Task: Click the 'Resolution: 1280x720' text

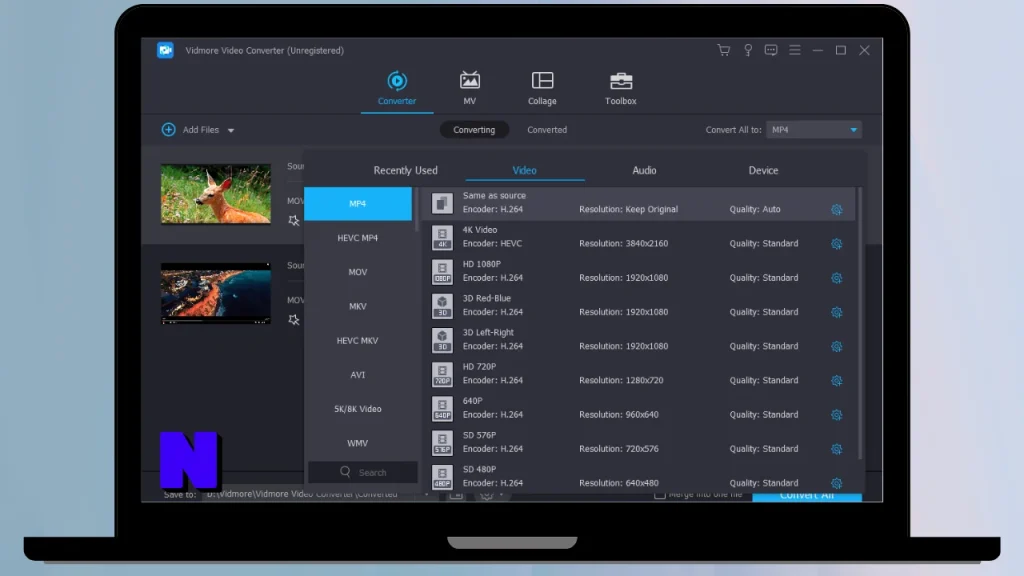Action: point(621,380)
